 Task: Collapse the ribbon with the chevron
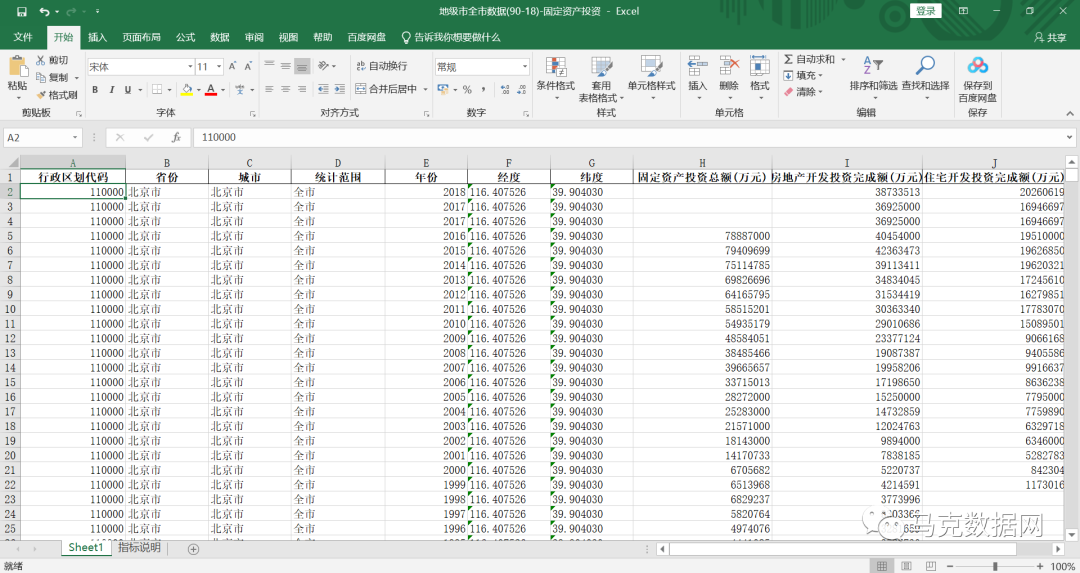tap(1069, 113)
